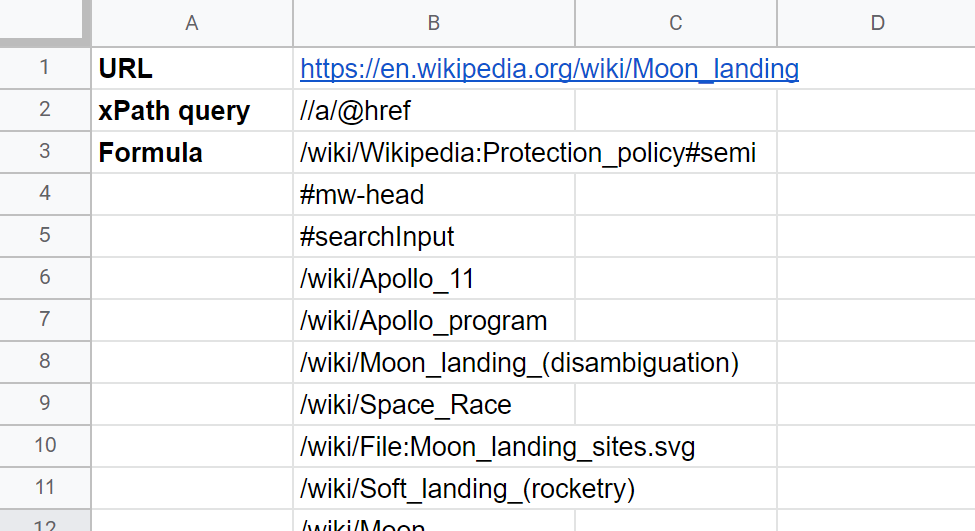
Task: Open the Wikipedia Moon_landing hyperlink
Action: pos(549,69)
